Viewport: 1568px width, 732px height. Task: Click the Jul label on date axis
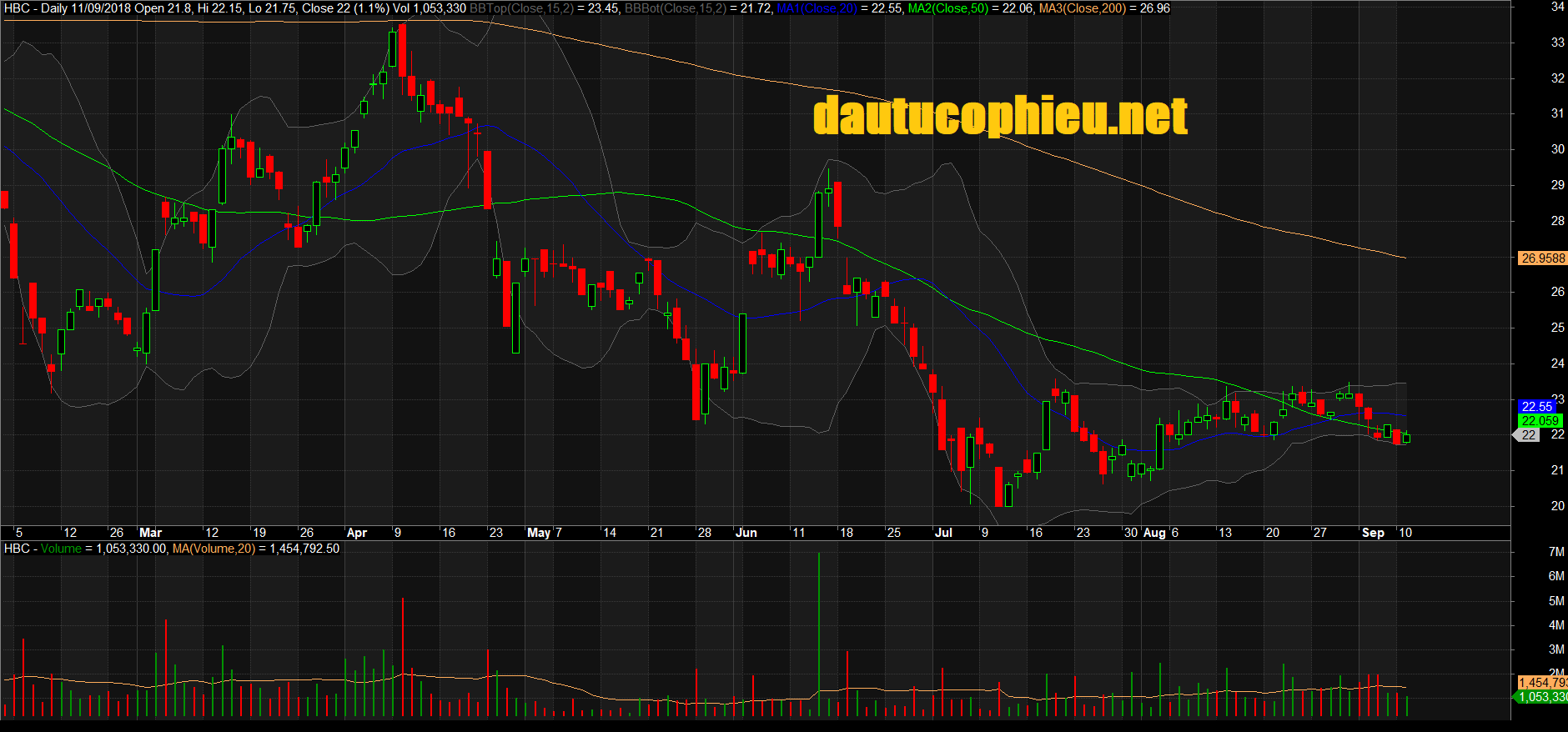(943, 533)
